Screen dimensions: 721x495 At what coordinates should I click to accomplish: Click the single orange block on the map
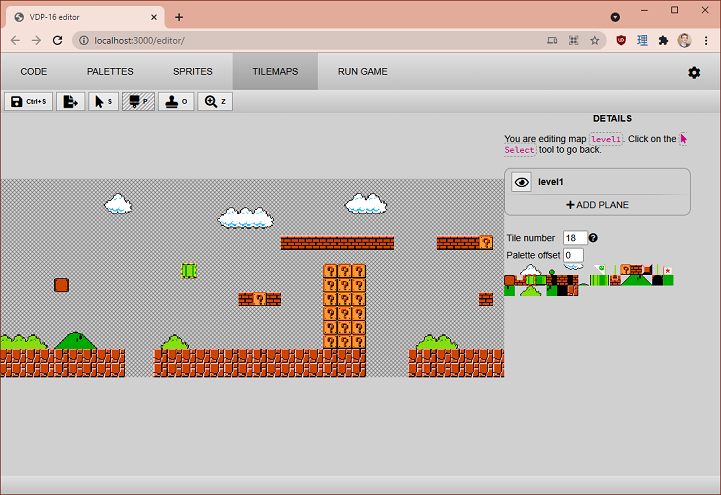[61, 285]
